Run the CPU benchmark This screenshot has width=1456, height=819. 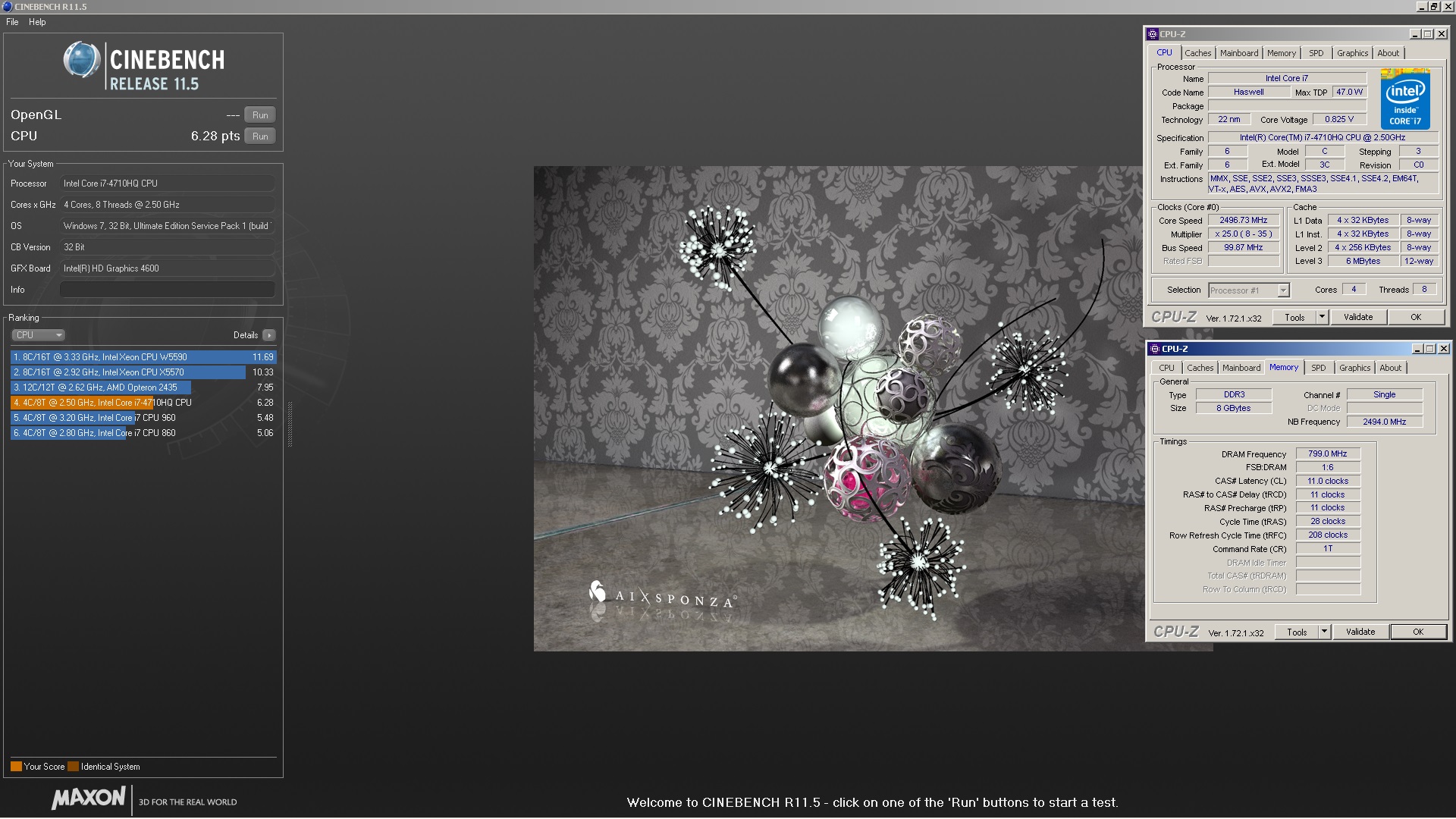point(260,136)
